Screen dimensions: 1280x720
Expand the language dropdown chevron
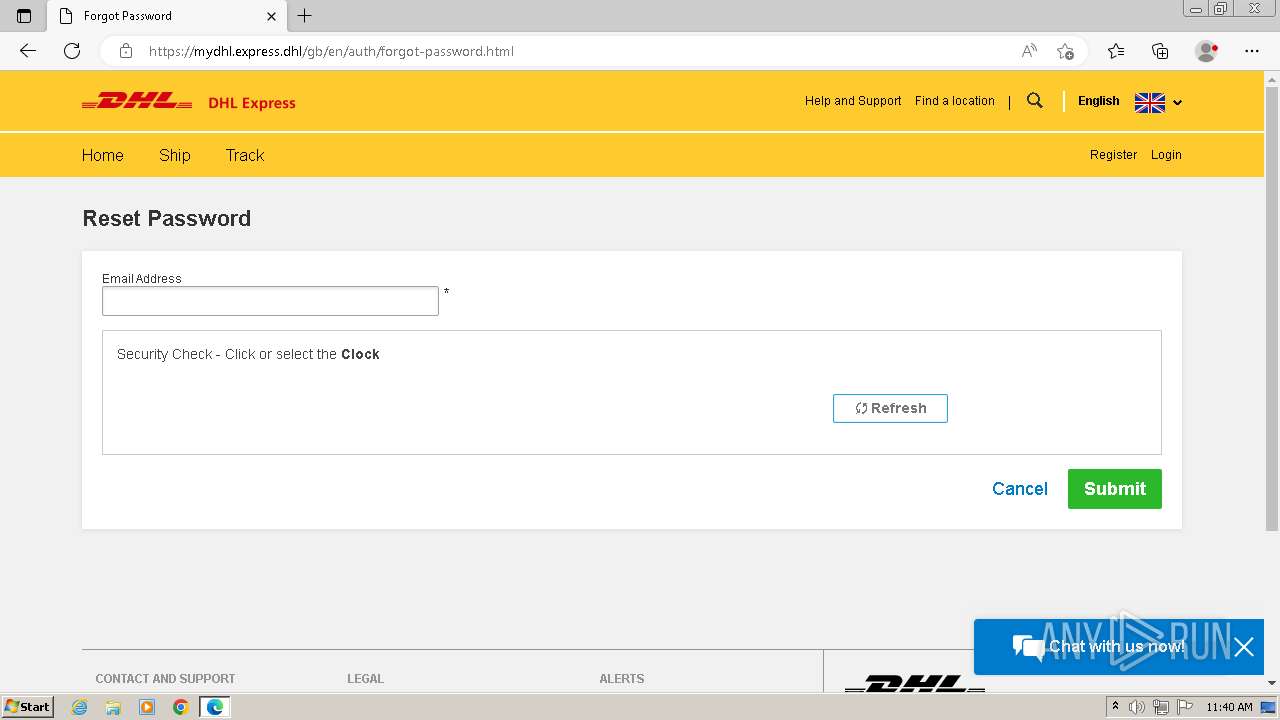[1177, 103]
